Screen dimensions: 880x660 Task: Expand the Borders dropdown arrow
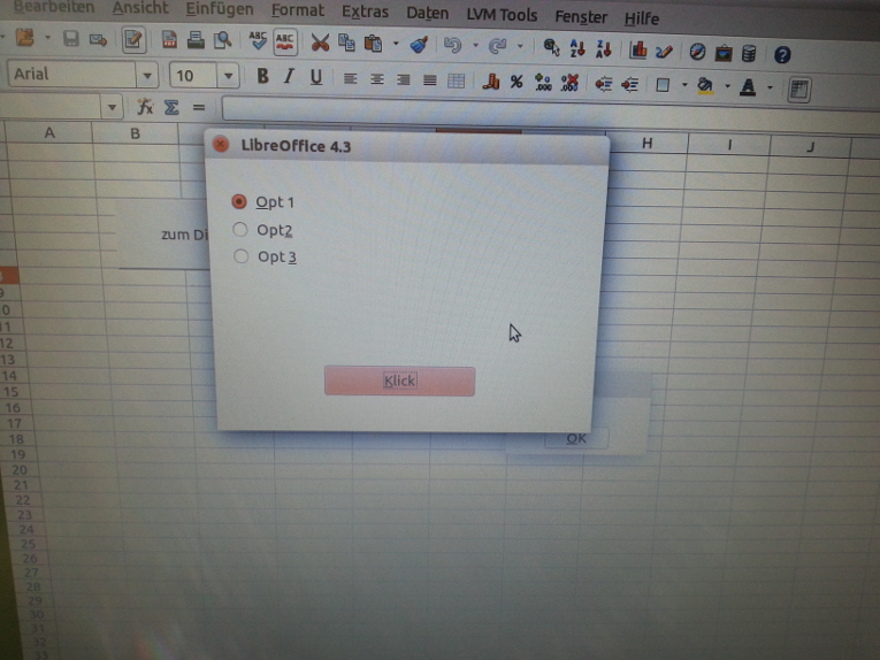point(685,85)
